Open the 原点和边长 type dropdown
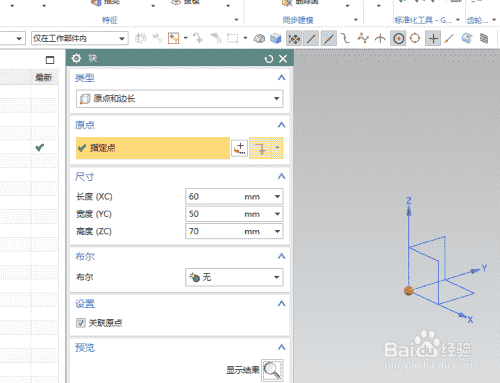Screen dimensions: 500x383 [180, 99]
